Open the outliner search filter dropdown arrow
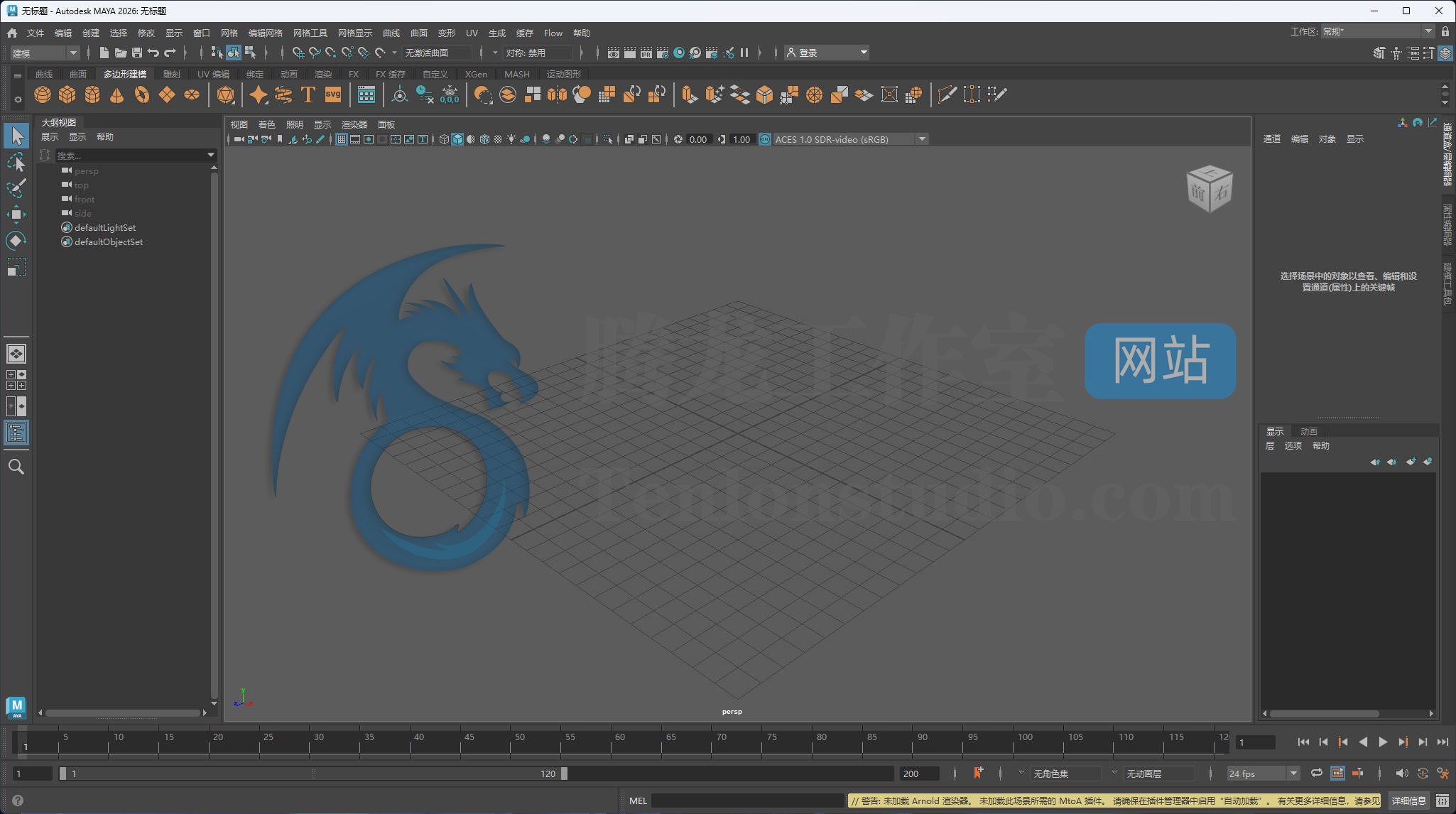 [211, 155]
